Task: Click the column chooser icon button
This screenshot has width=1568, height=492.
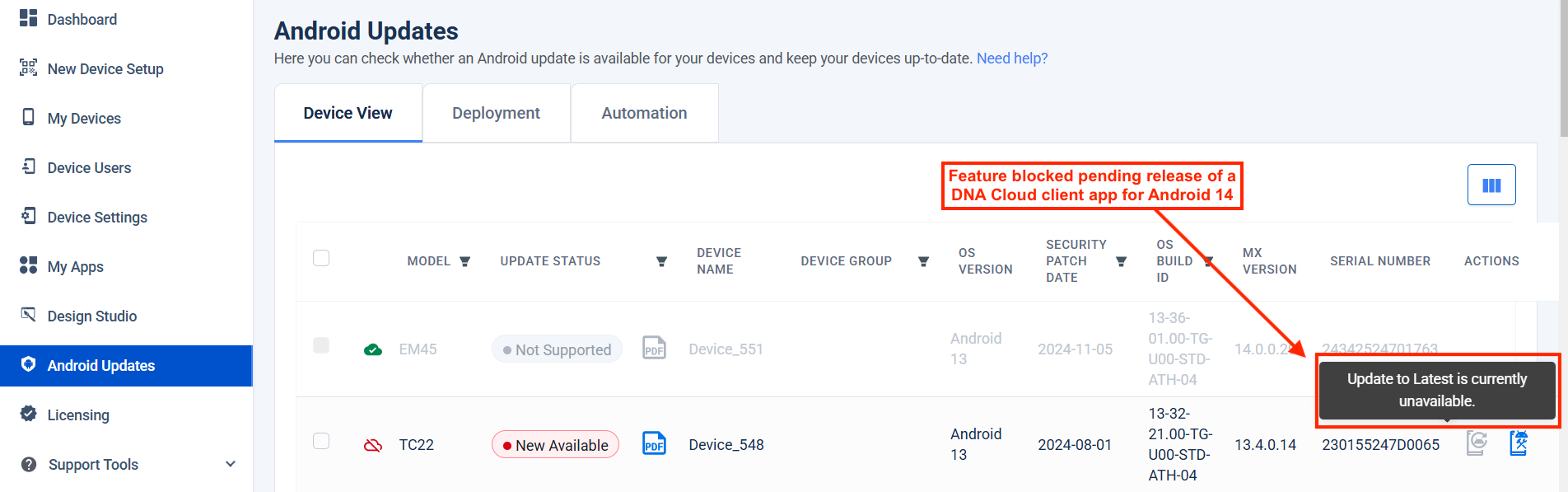Action: pyautogui.click(x=1491, y=185)
